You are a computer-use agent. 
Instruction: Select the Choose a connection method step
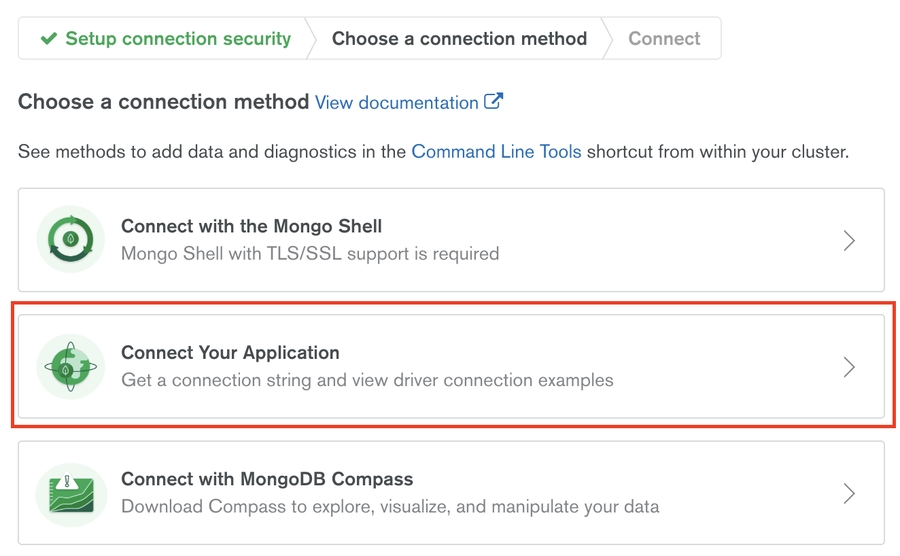point(459,39)
